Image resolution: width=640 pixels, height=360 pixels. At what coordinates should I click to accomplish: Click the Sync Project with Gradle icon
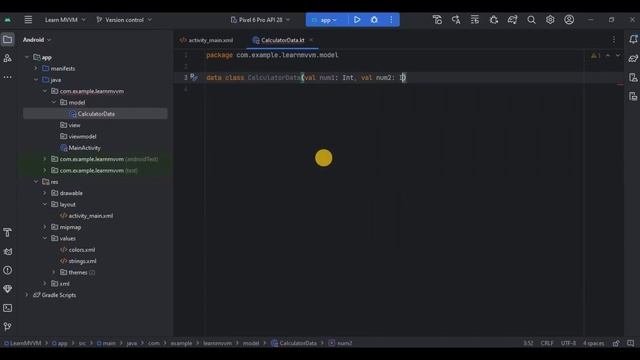click(512, 20)
